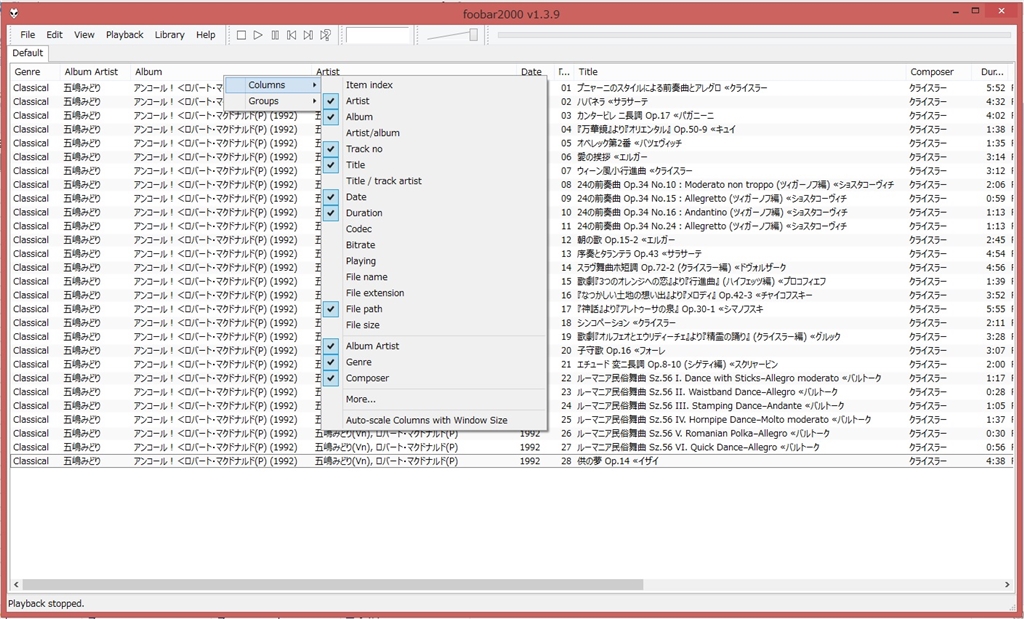This screenshot has width=1024, height=619.
Task: Click the Next track button
Action: pyautogui.click(x=308, y=35)
